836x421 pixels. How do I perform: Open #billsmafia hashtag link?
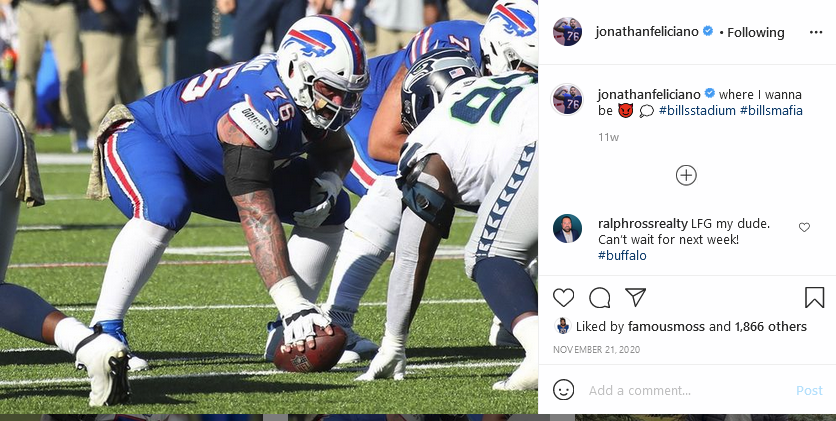771,110
